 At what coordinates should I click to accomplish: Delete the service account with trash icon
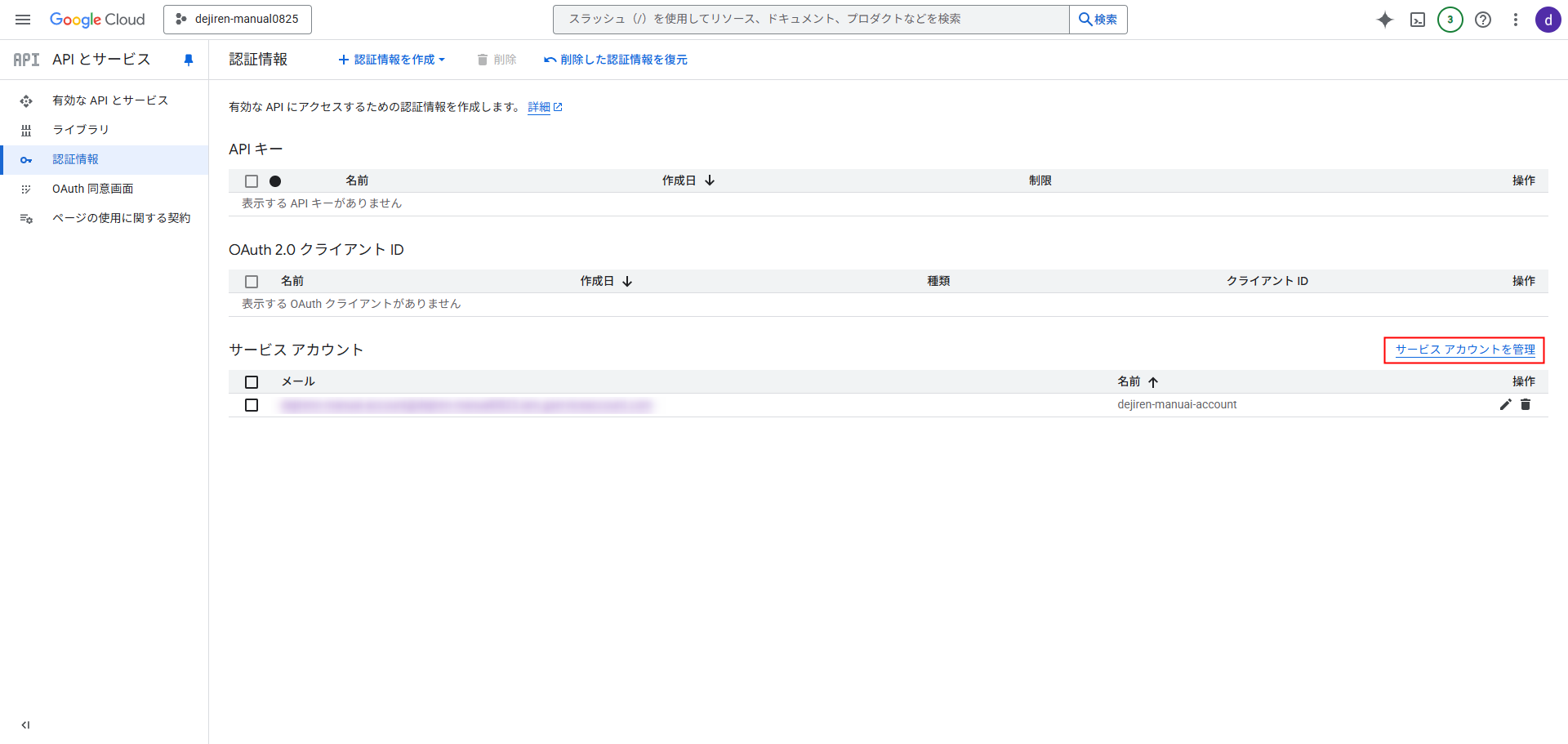[1526, 404]
